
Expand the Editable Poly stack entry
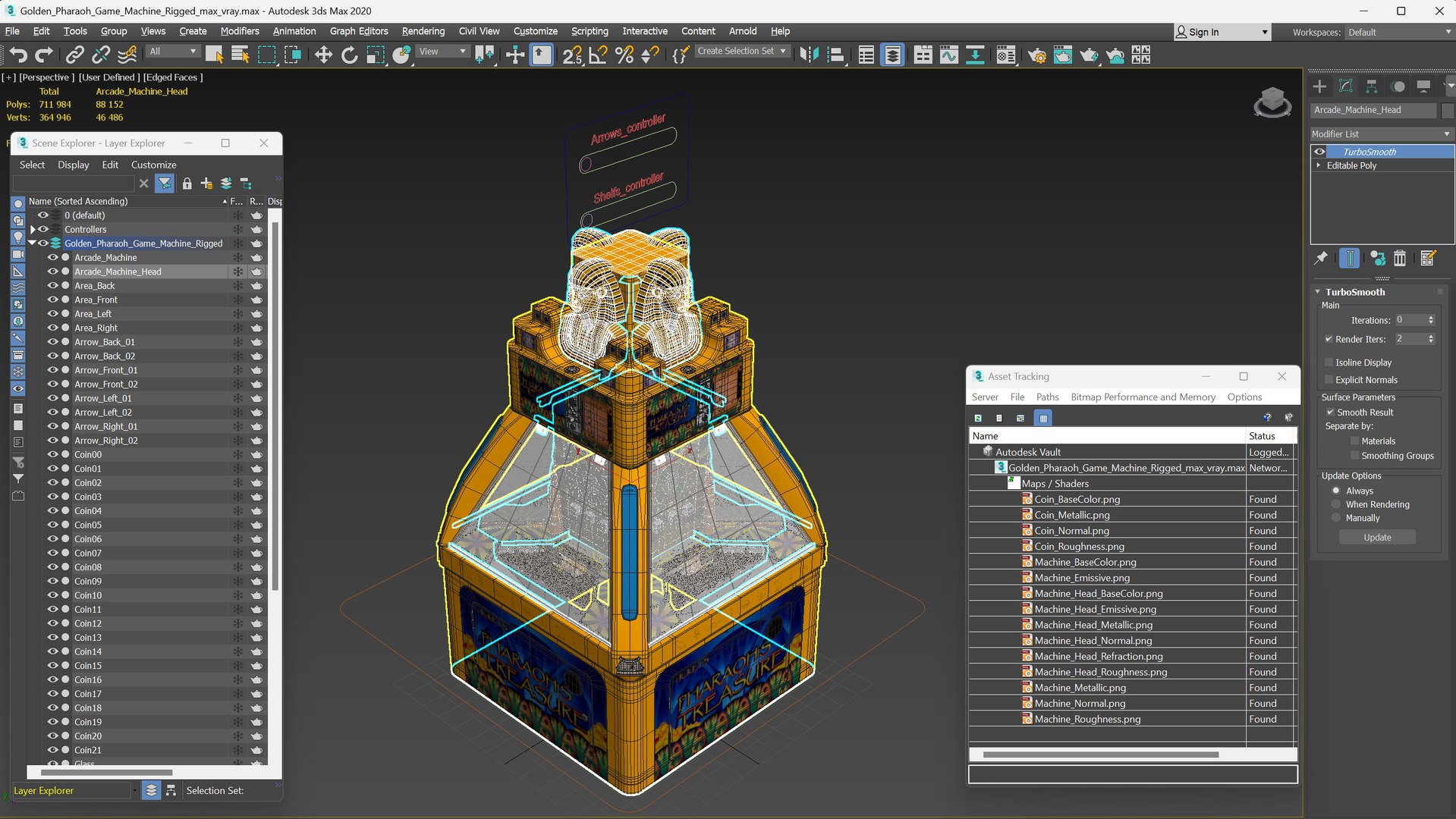point(1319,165)
